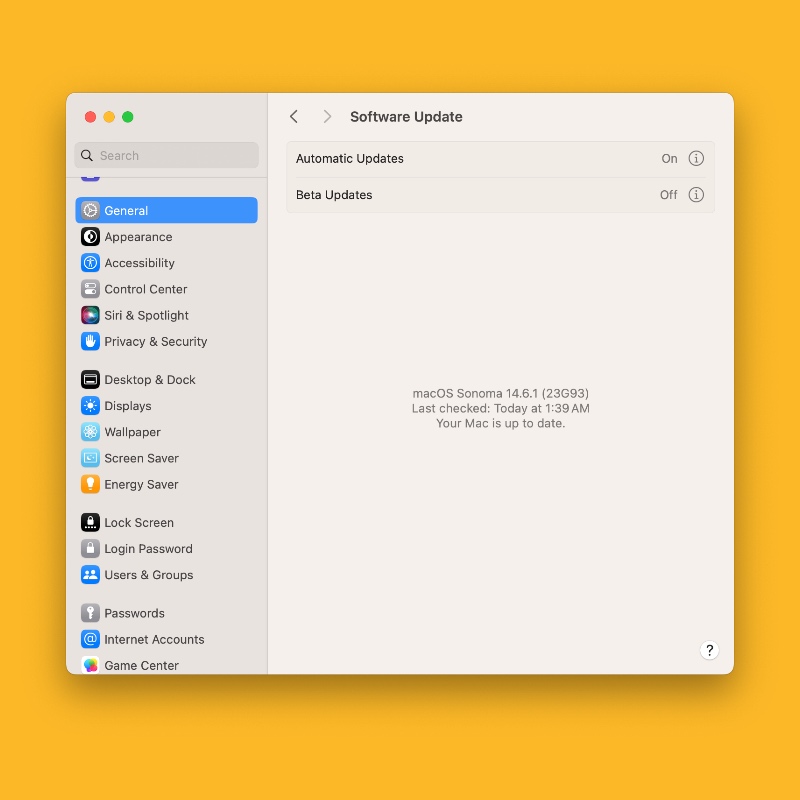The width and height of the screenshot is (800, 800).
Task: Open Siri & Spotlight icon
Action: [x=90, y=315]
